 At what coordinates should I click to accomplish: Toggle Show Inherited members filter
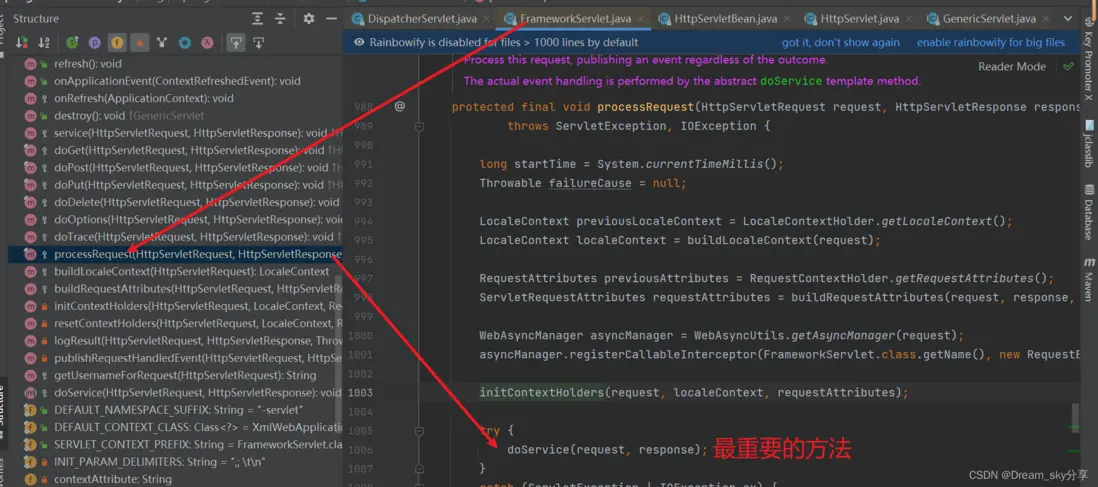[71, 43]
